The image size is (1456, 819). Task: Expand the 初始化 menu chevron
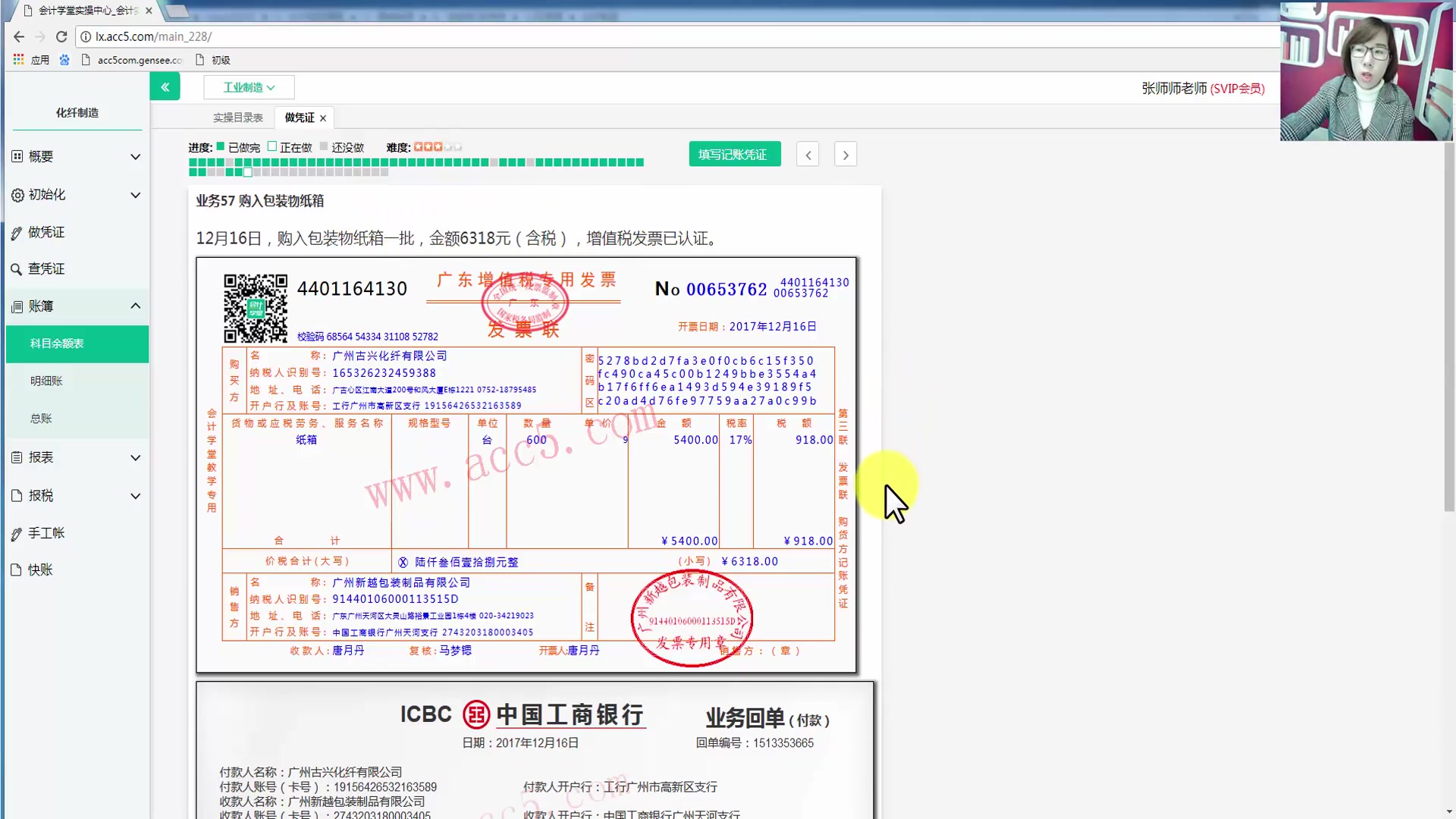coord(135,195)
